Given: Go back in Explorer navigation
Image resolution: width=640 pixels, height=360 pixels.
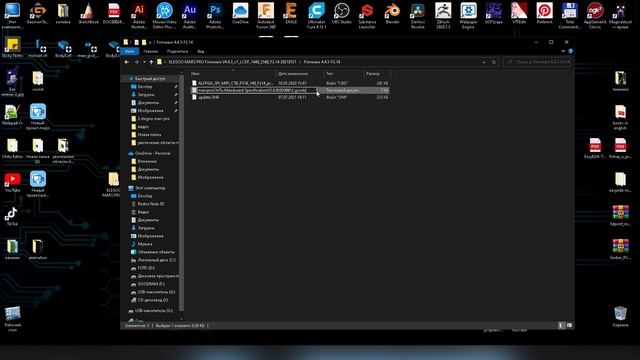Looking at the screenshot, I should click(127, 62).
